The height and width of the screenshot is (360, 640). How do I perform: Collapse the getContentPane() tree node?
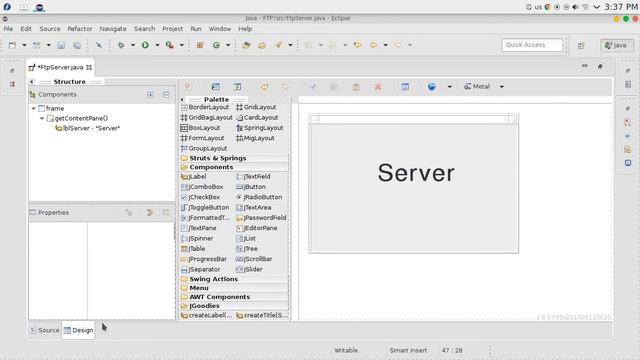pyautogui.click(x=42, y=118)
